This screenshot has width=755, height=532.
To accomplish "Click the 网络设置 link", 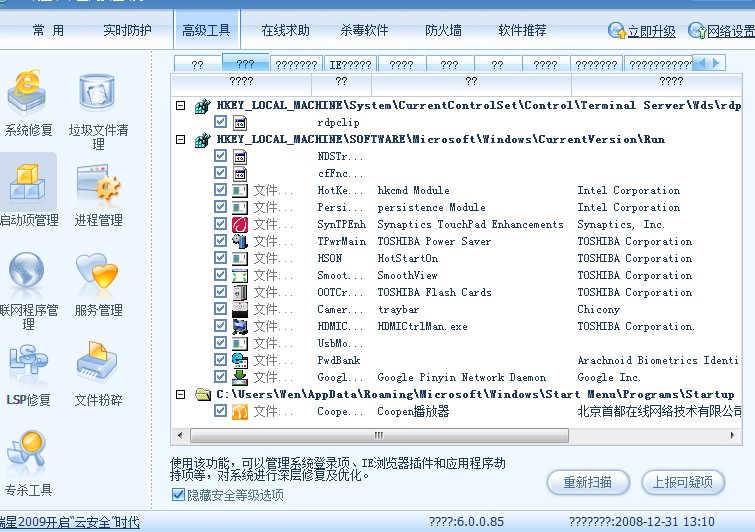I will (x=731, y=32).
